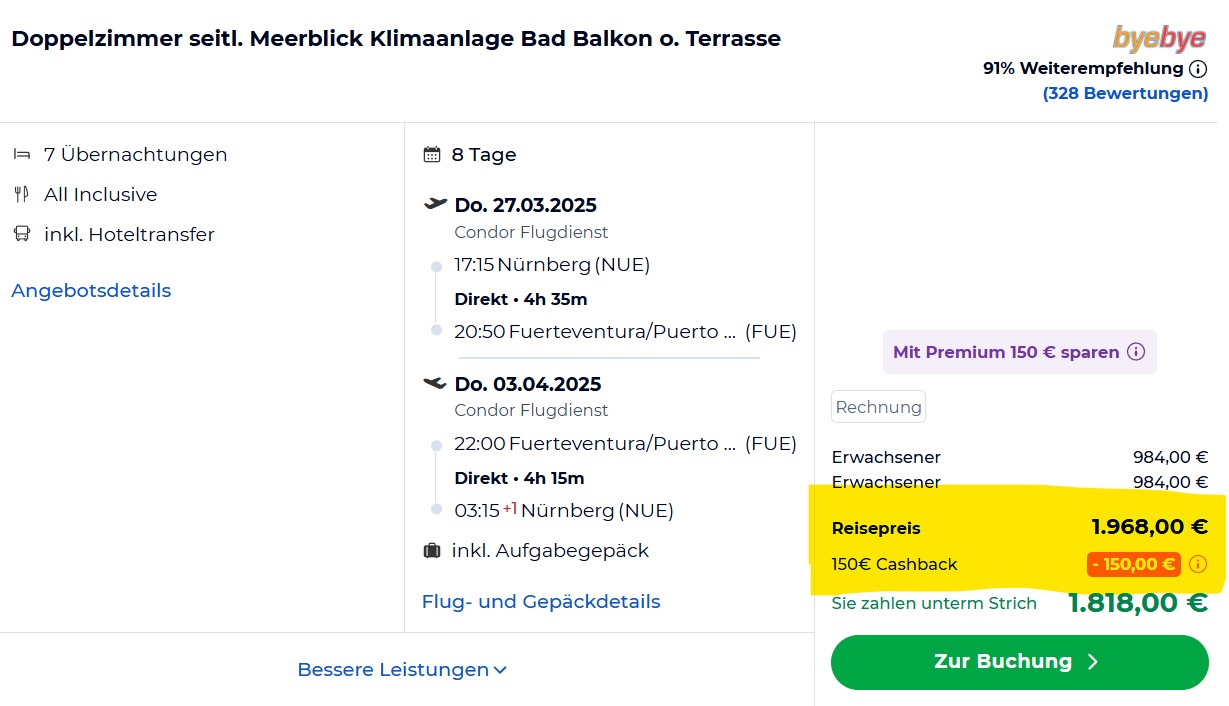
Task: Open the Angebotsdetails link
Action: 91,291
